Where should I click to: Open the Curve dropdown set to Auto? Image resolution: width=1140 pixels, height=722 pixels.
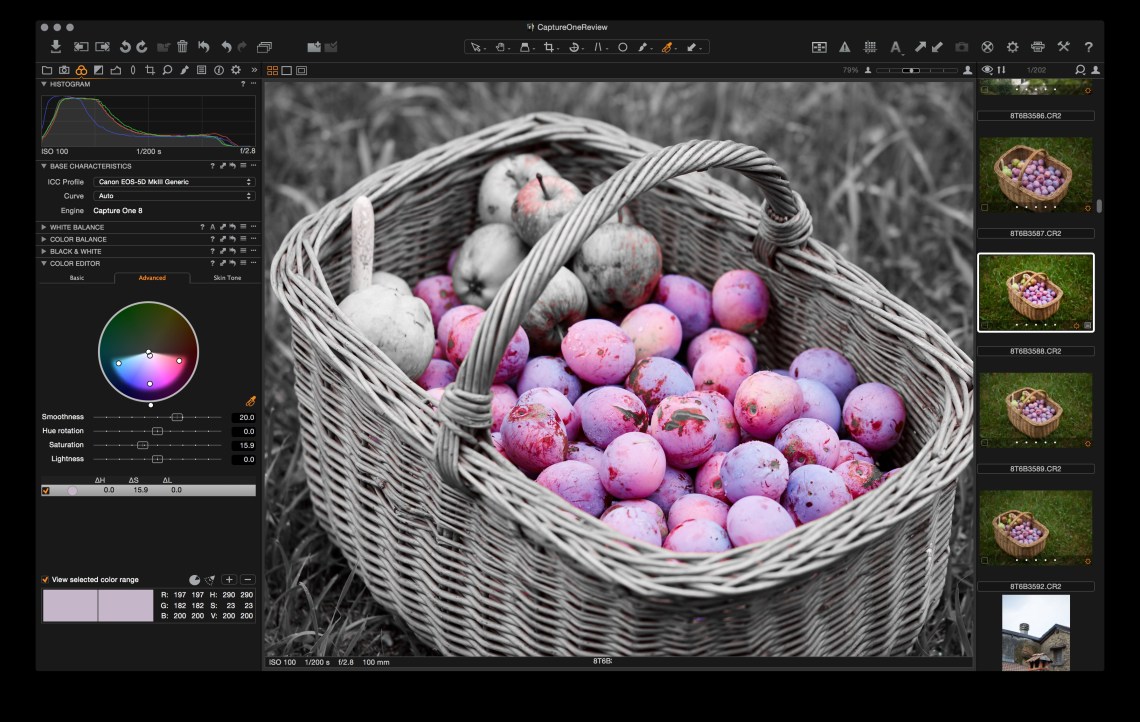[174, 196]
